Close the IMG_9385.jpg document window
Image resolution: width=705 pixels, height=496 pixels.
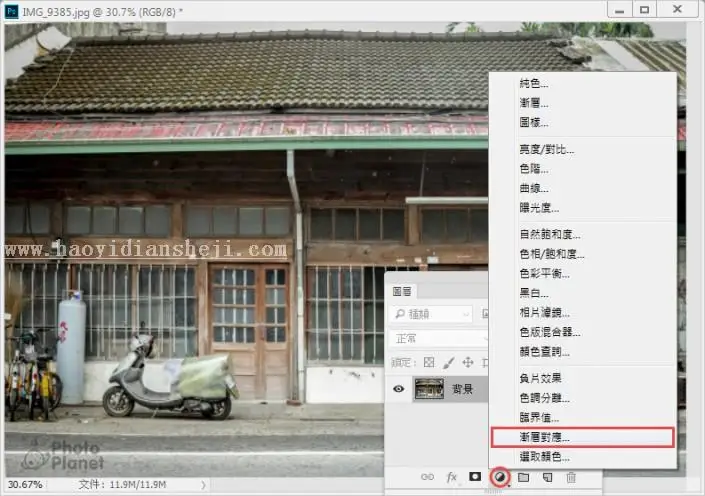678,10
